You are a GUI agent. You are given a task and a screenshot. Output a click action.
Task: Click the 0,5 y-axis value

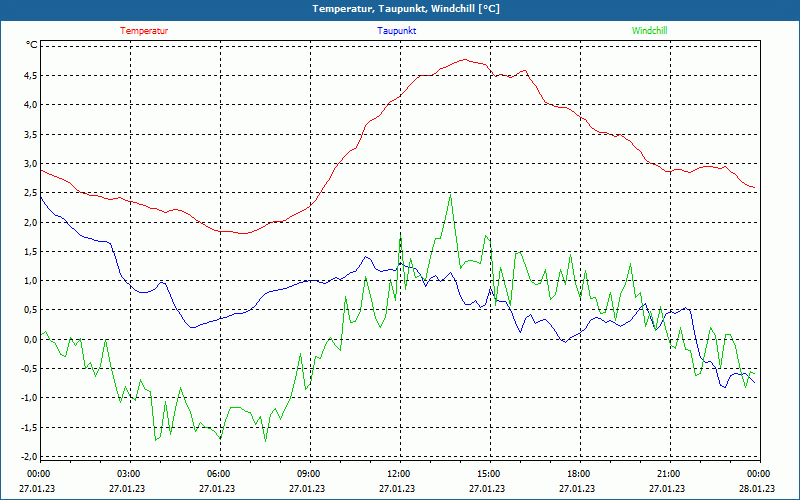(31, 310)
